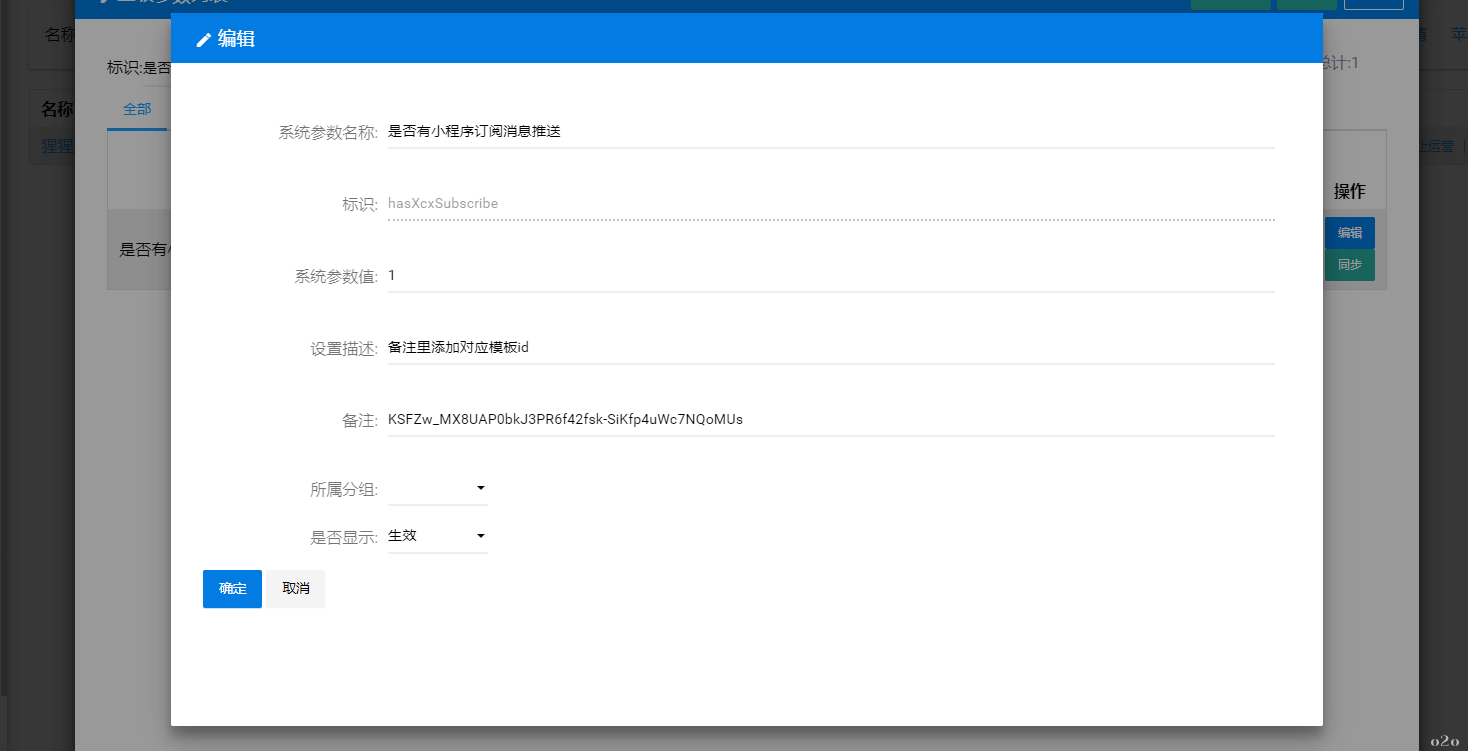This screenshot has height=751, width=1468.
Task: Click the 是否显示 label text
Action: click(x=344, y=537)
